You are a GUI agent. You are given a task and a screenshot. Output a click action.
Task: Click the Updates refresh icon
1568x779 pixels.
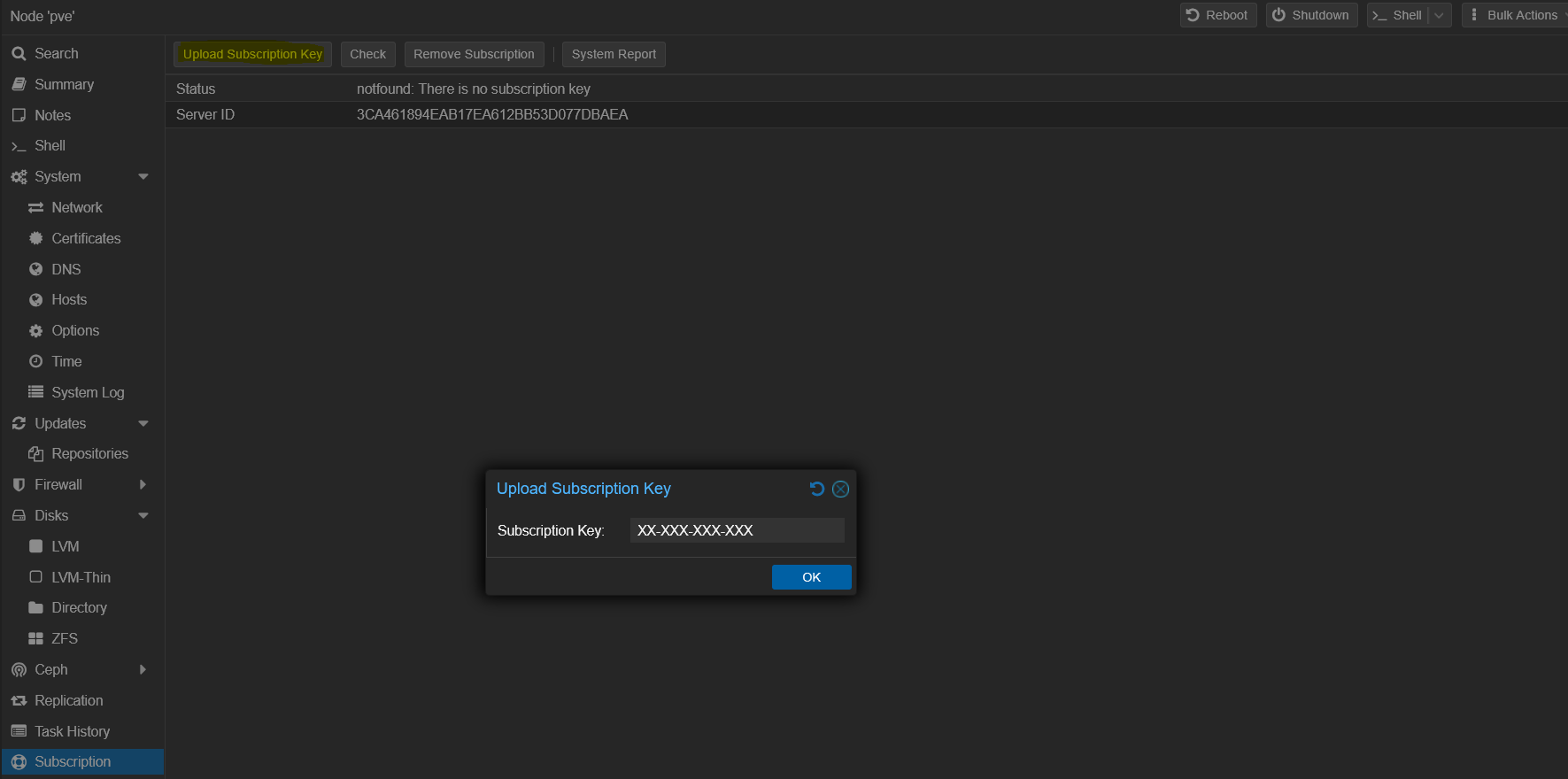point(19,423)
